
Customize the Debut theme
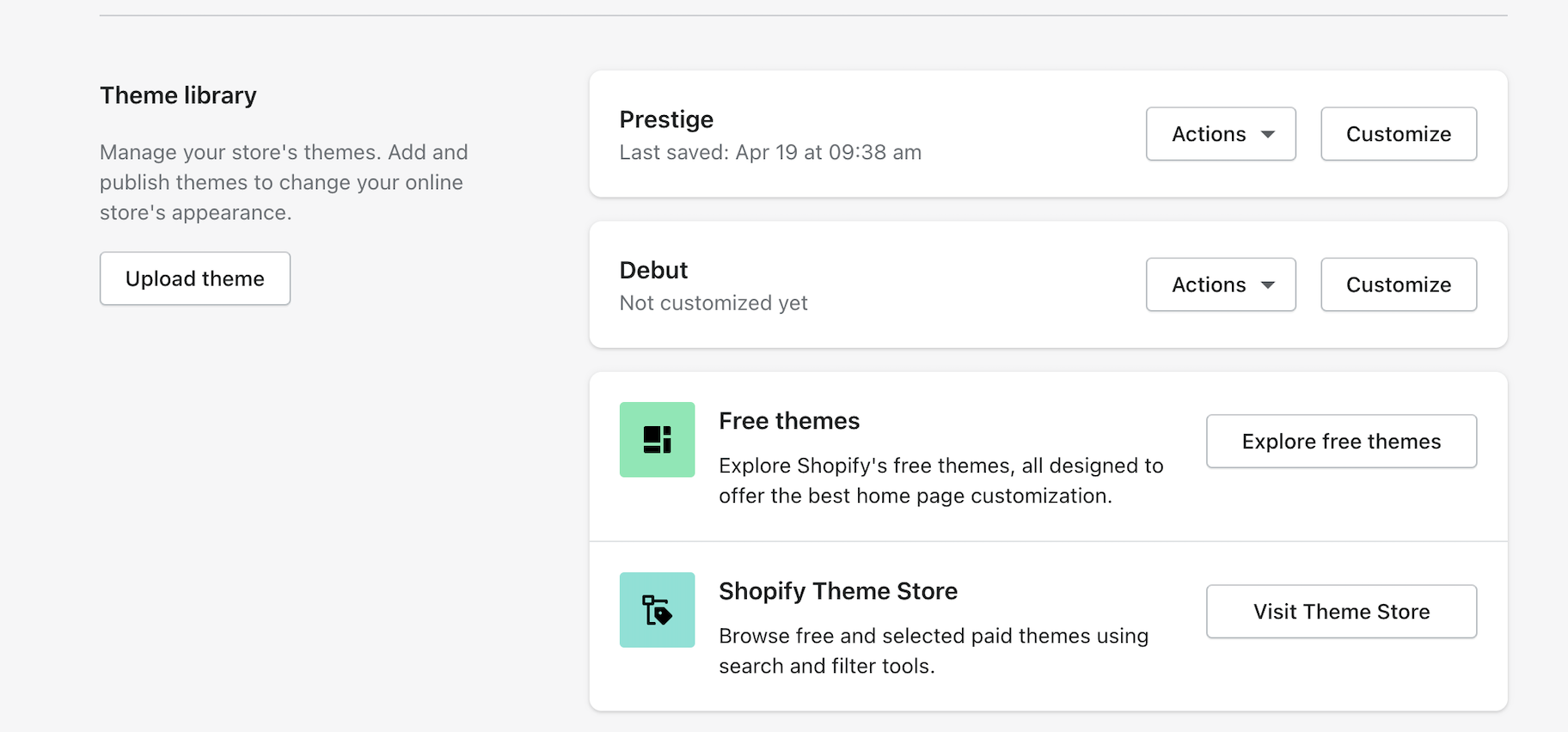1398,285
